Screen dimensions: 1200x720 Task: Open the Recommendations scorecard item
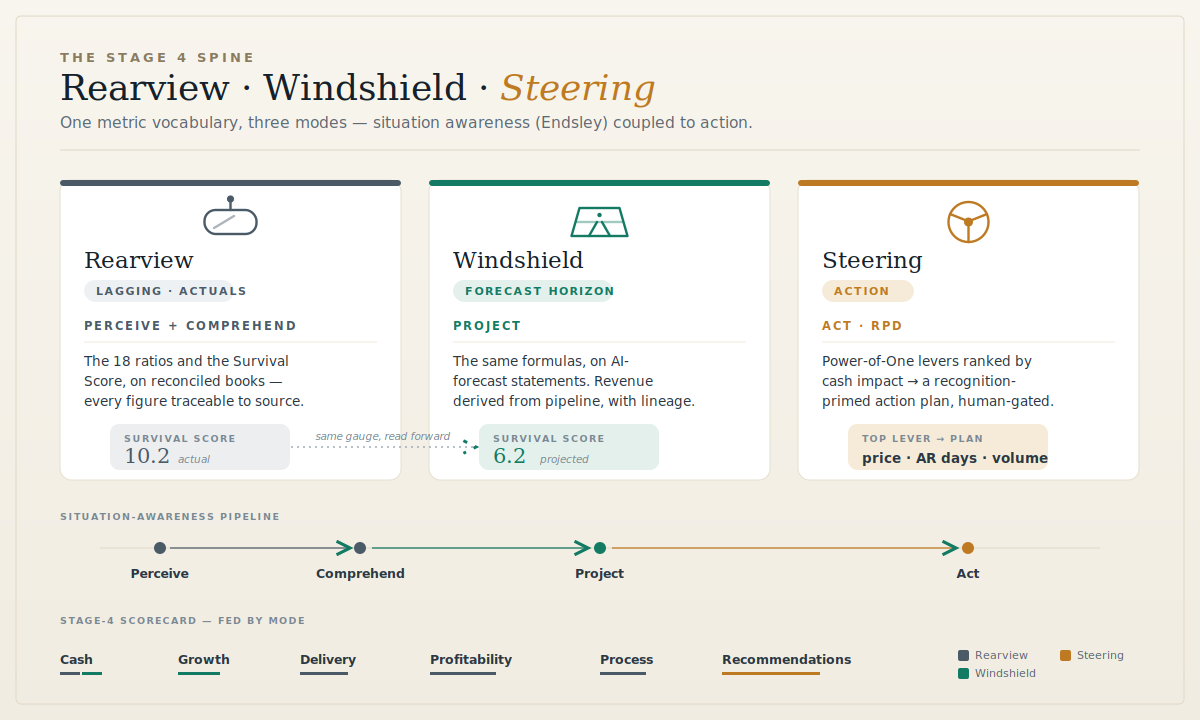click(787, 663)
